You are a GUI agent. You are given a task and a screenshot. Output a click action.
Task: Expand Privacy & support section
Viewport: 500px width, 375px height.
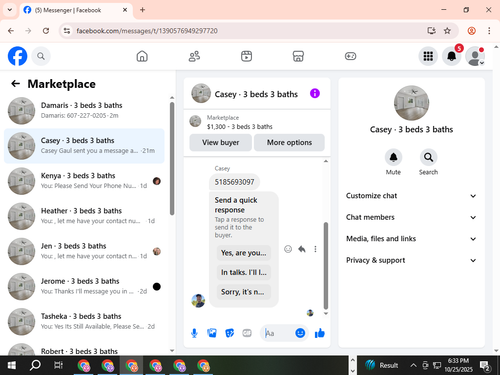(x=411, y=260)
